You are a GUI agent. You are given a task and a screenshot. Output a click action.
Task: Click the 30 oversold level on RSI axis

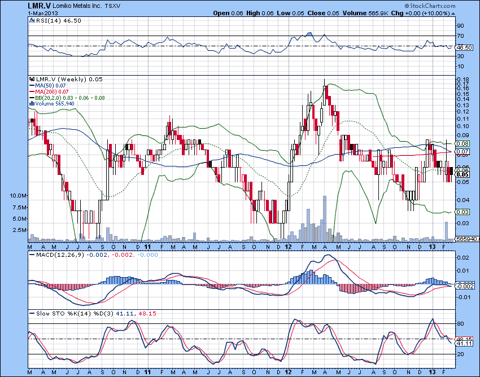(x=461, y=56)
